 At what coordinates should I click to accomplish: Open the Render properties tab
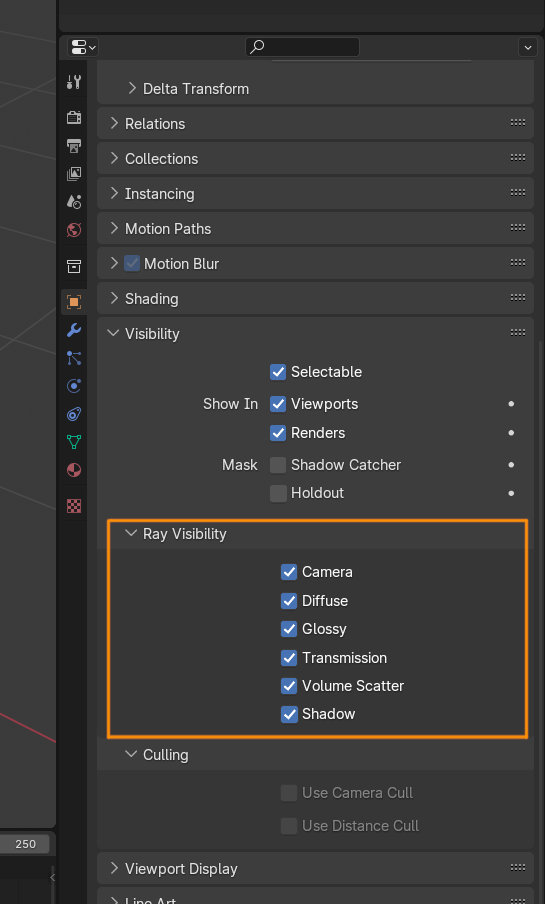(x=74, y=118)
